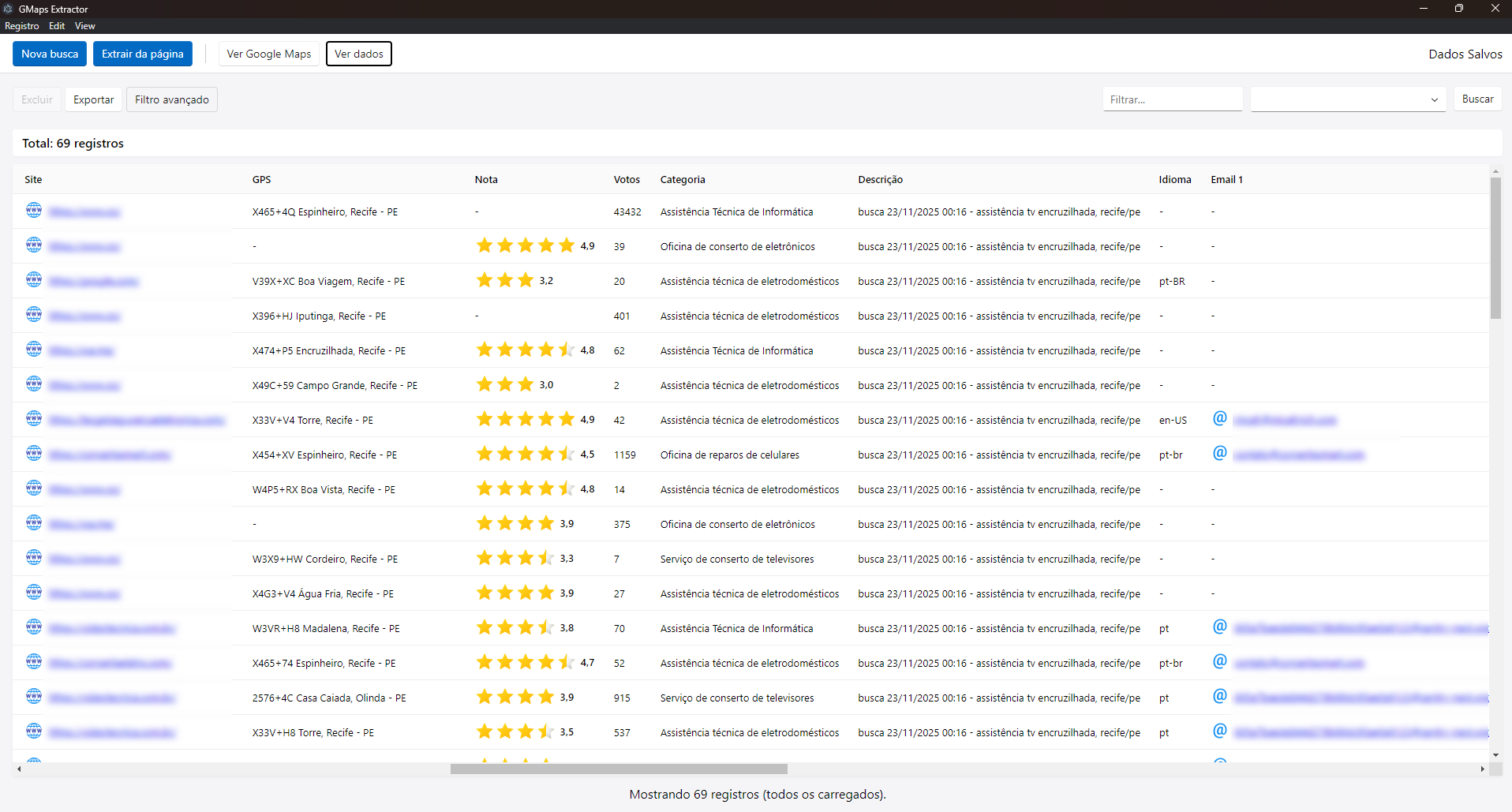Click the Exportar button
Viewport: 1512px width, 812px height.
(x=93, y=99)
